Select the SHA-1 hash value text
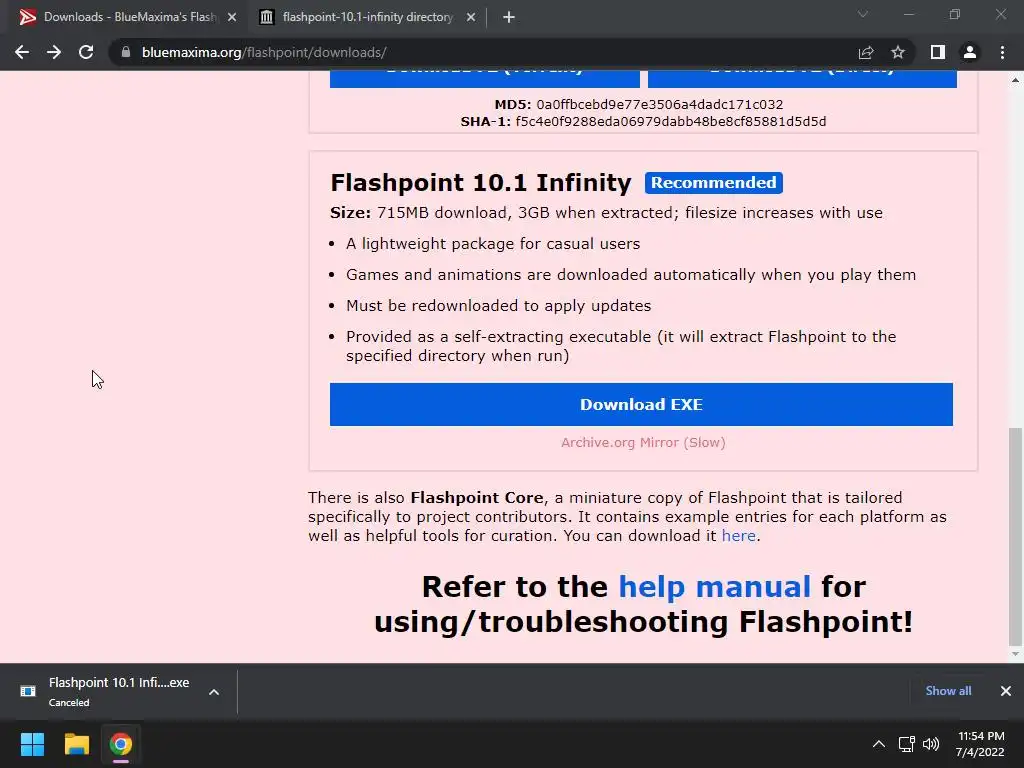This screenshot has height=768, width=1024. (x=671, y=121)
